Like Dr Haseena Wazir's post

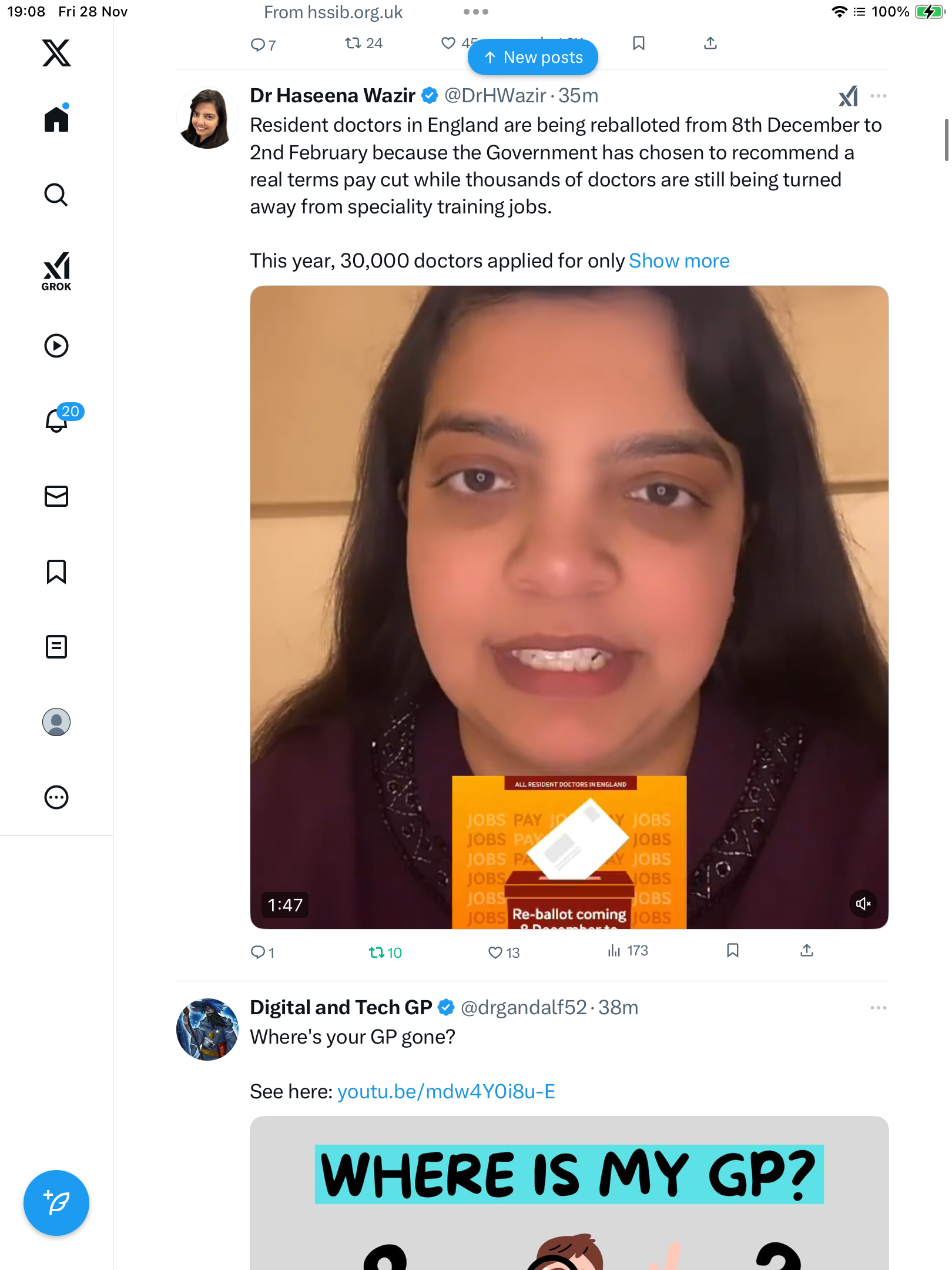click(495, 952)
